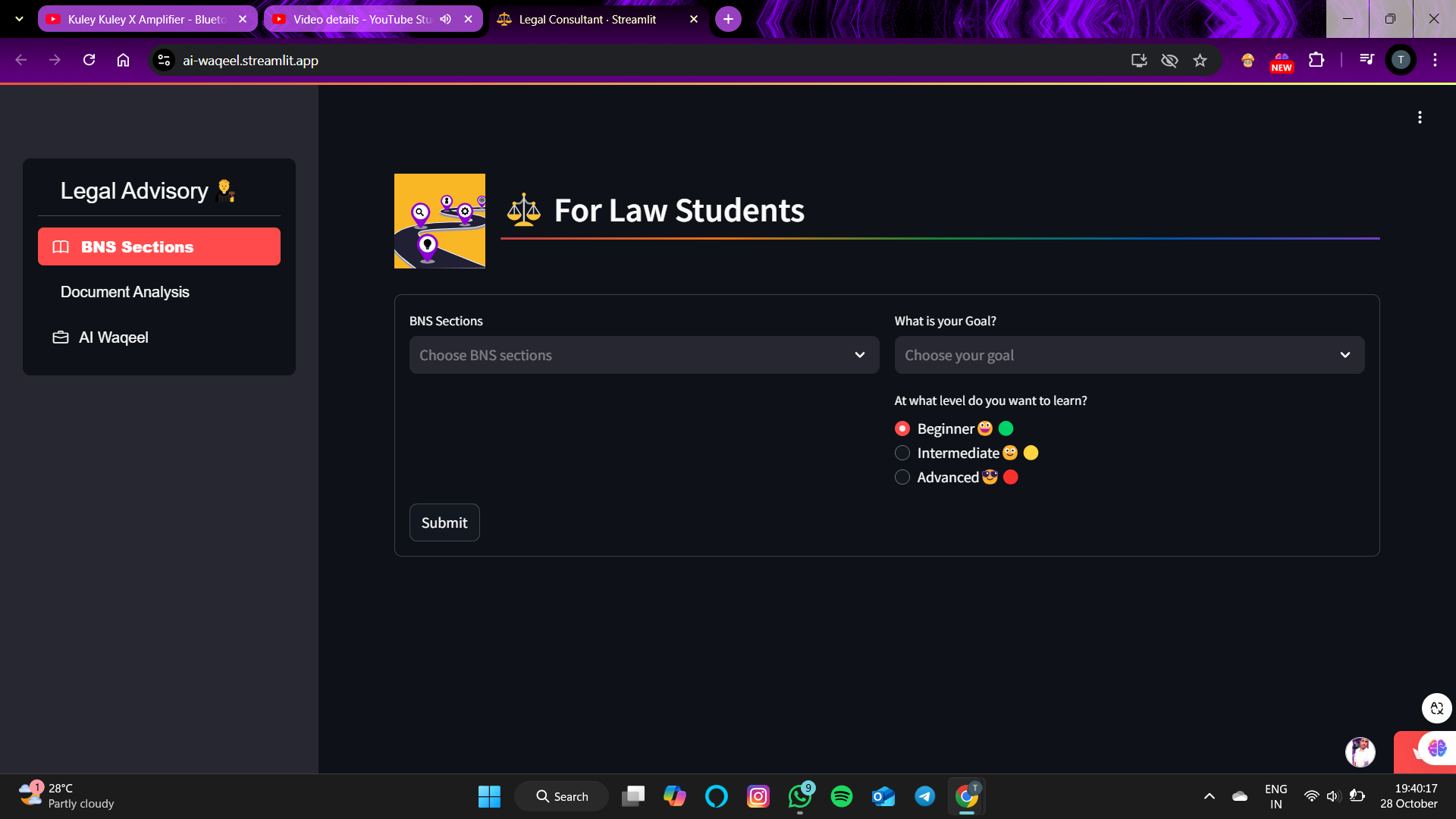1456x819 pixels.
Task: Select the Advanced level radio button
Action: (x=902, y=478)
